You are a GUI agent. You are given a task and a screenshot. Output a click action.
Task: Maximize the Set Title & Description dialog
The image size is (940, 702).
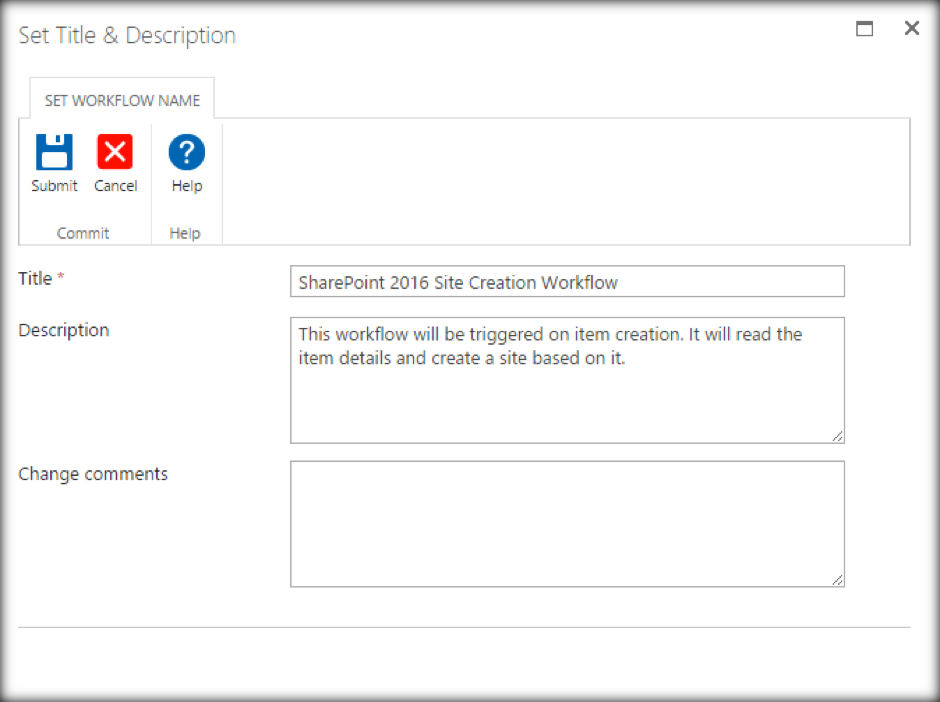(865, 29)
